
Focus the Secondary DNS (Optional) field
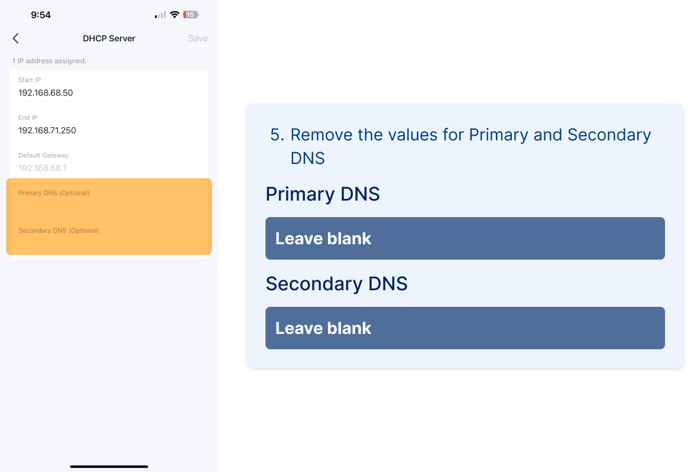[108, 234]
